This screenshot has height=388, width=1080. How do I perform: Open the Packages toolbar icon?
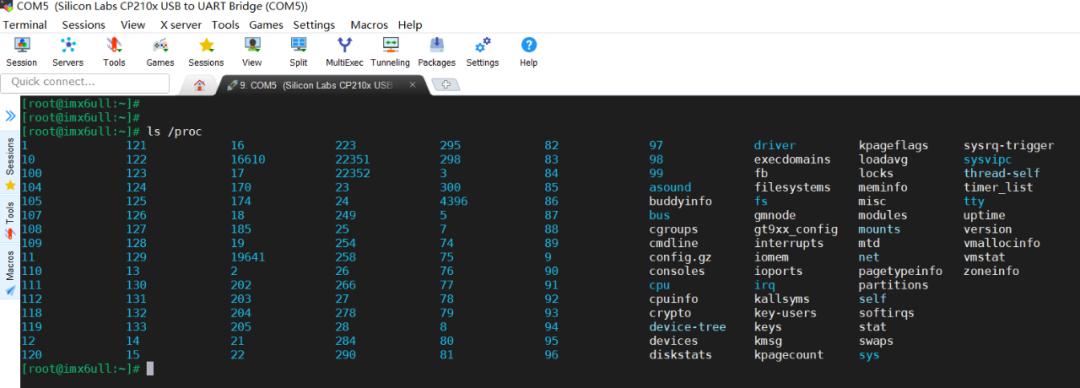tap(437, 52)
